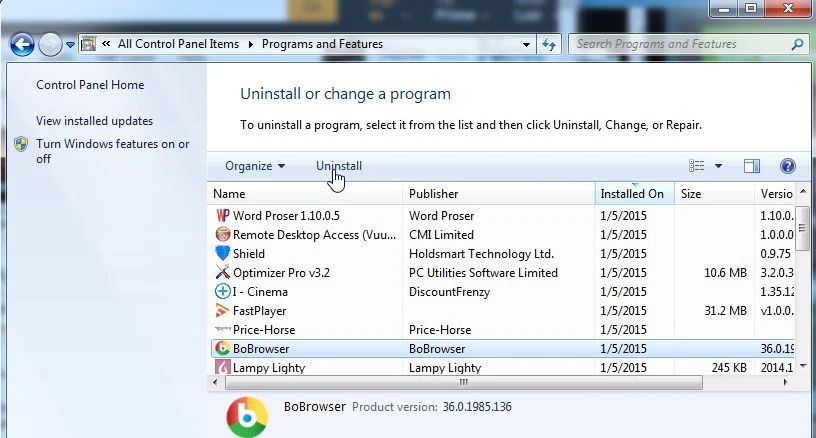
Task: Select the FastPlayer entry name
Action: point(260,311)
